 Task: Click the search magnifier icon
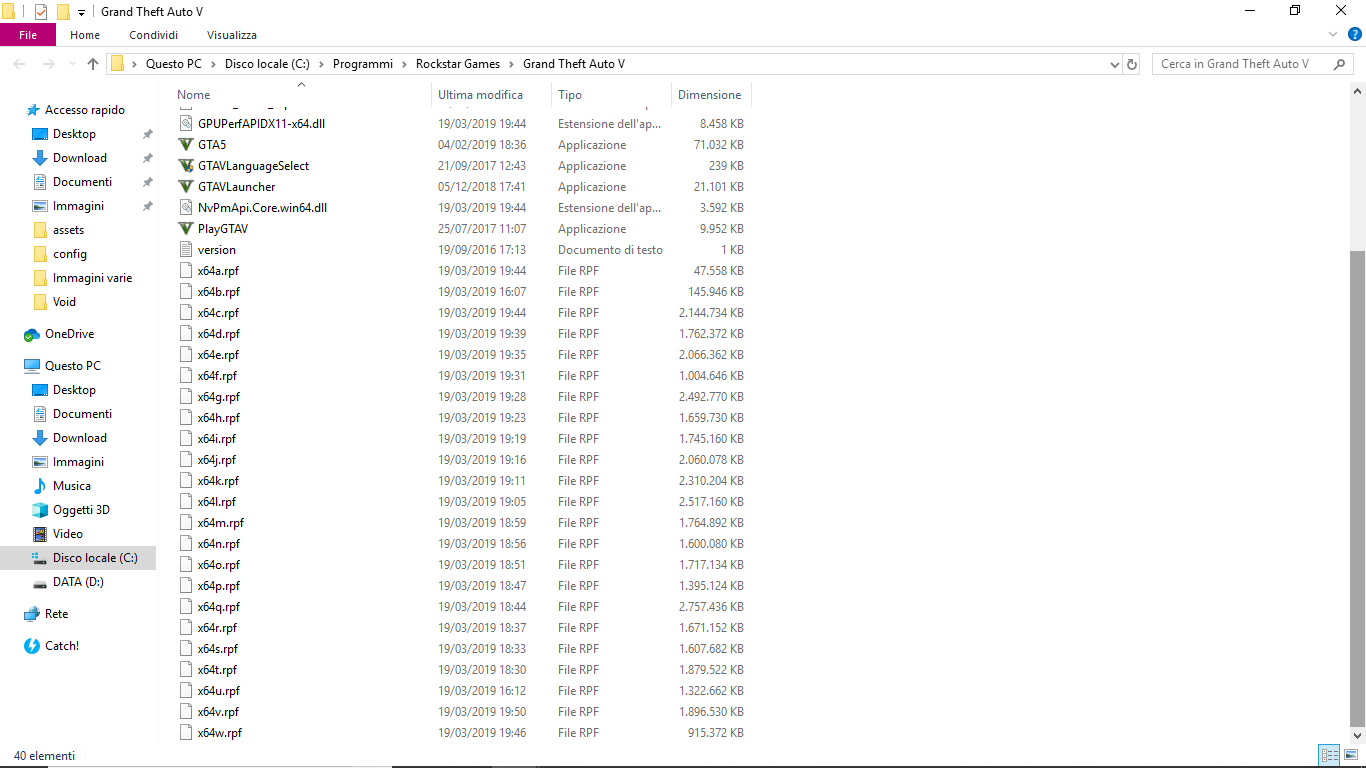click(1340, 64)
